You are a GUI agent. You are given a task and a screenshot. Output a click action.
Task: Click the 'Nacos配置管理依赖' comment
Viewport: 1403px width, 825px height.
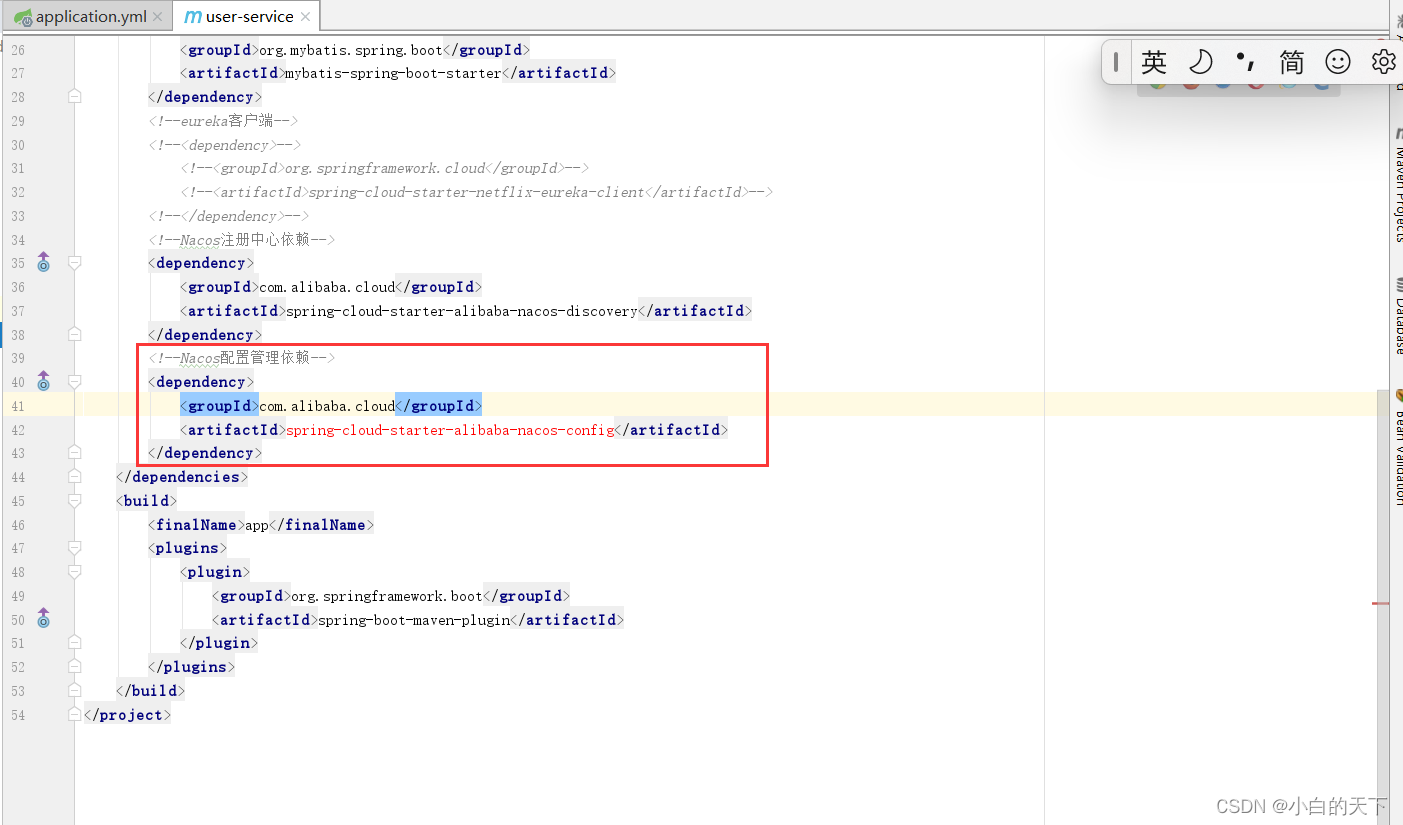pyautogui.click(x=241, y=358)
